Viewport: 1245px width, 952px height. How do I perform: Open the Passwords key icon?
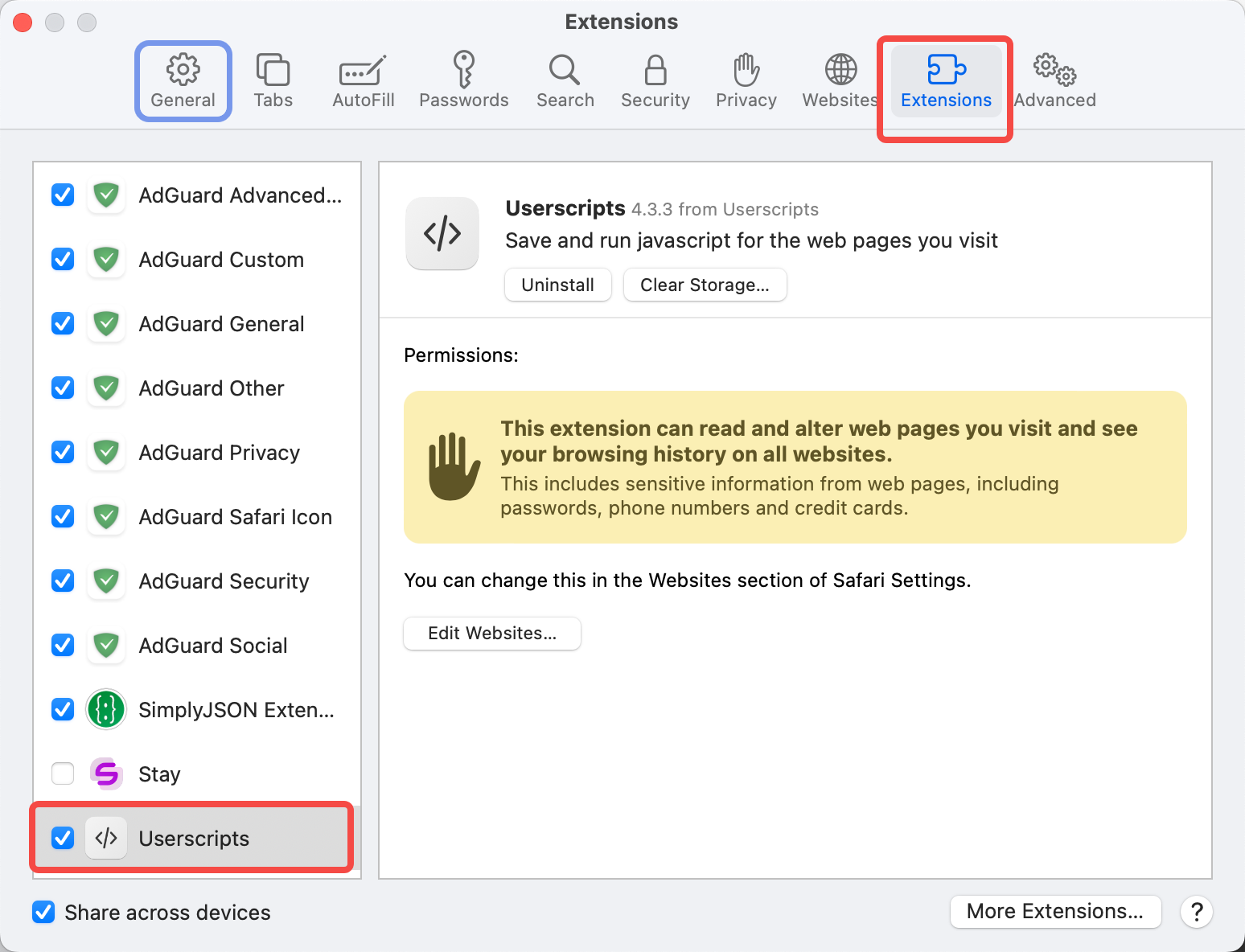[463, 69]
